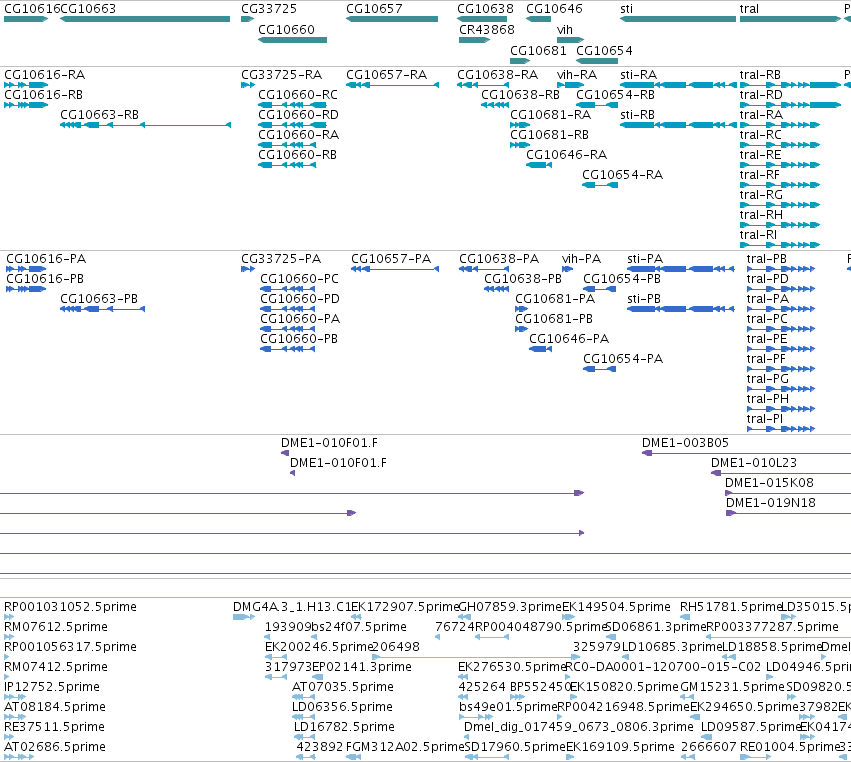The height and width of the screenshot is (762, 851).
Task: Click the CG10660 gene feature
Action: tap(292, 40)
